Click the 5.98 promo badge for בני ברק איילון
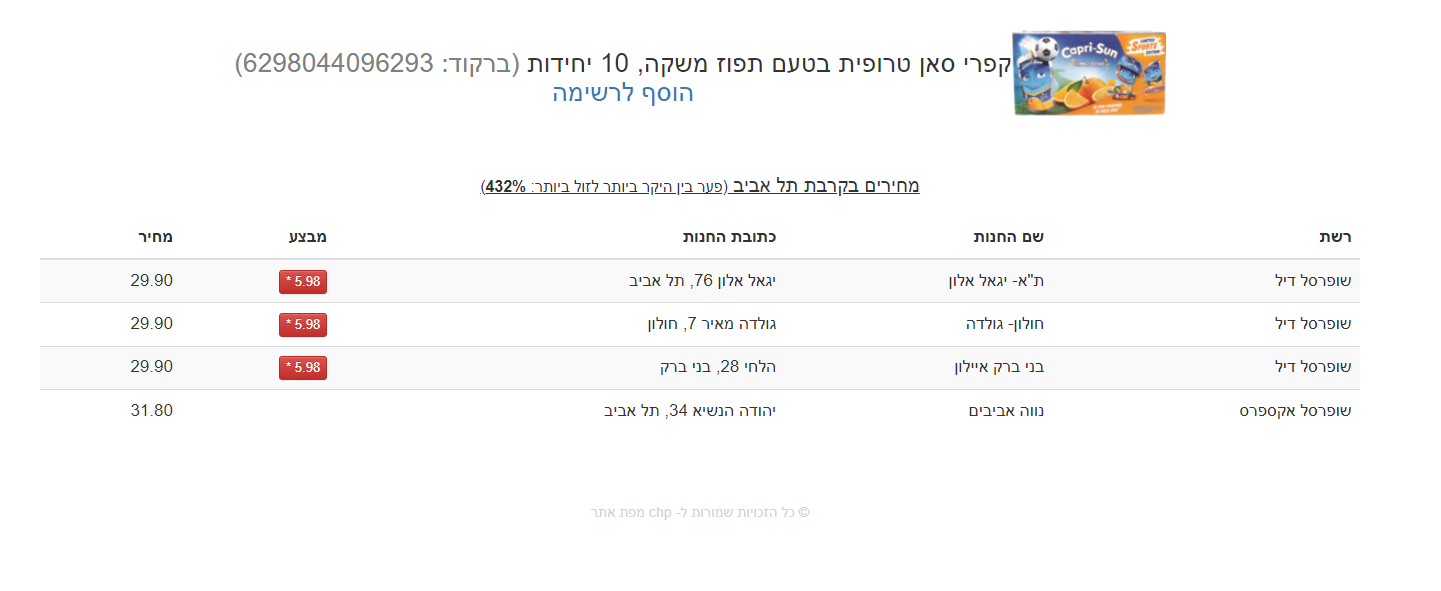 click(303, 368)
